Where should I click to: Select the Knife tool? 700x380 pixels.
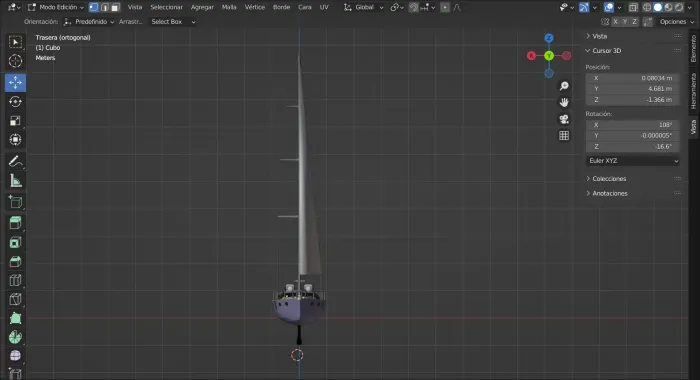pyautogui.click(x=15, y=299)
